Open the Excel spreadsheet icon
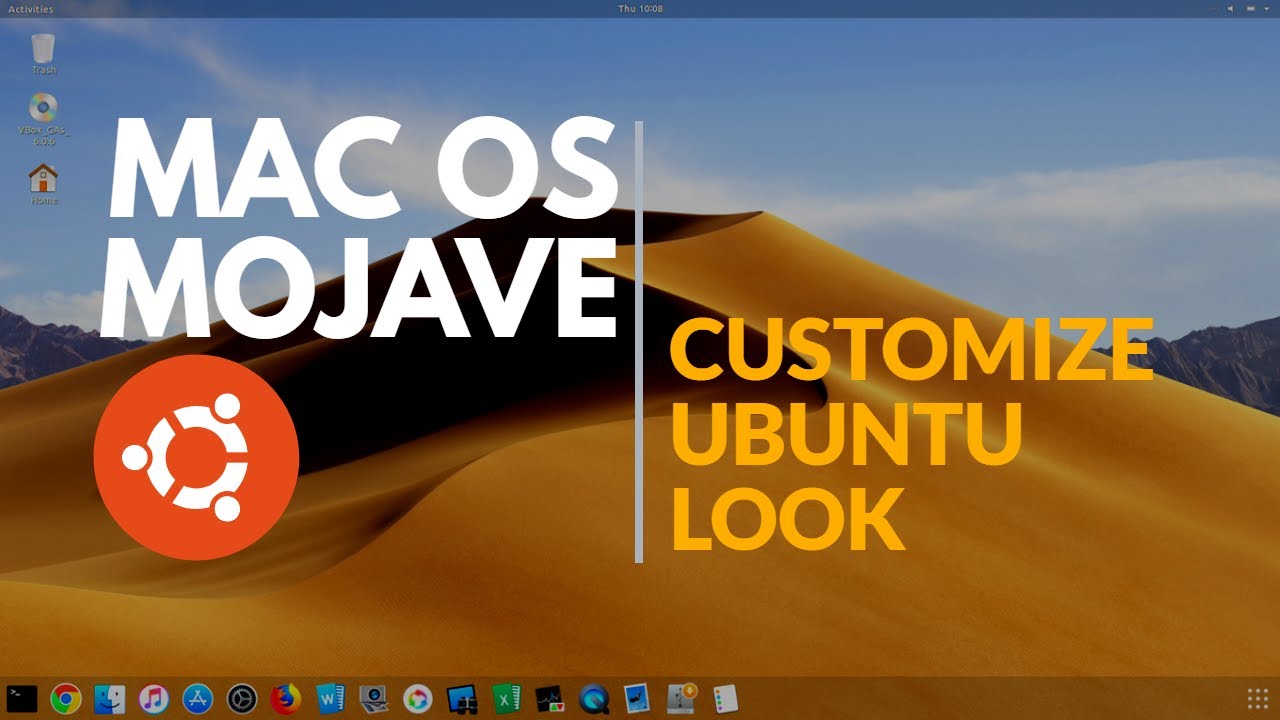The image size is (1280, 720). (x=506, y=698)
